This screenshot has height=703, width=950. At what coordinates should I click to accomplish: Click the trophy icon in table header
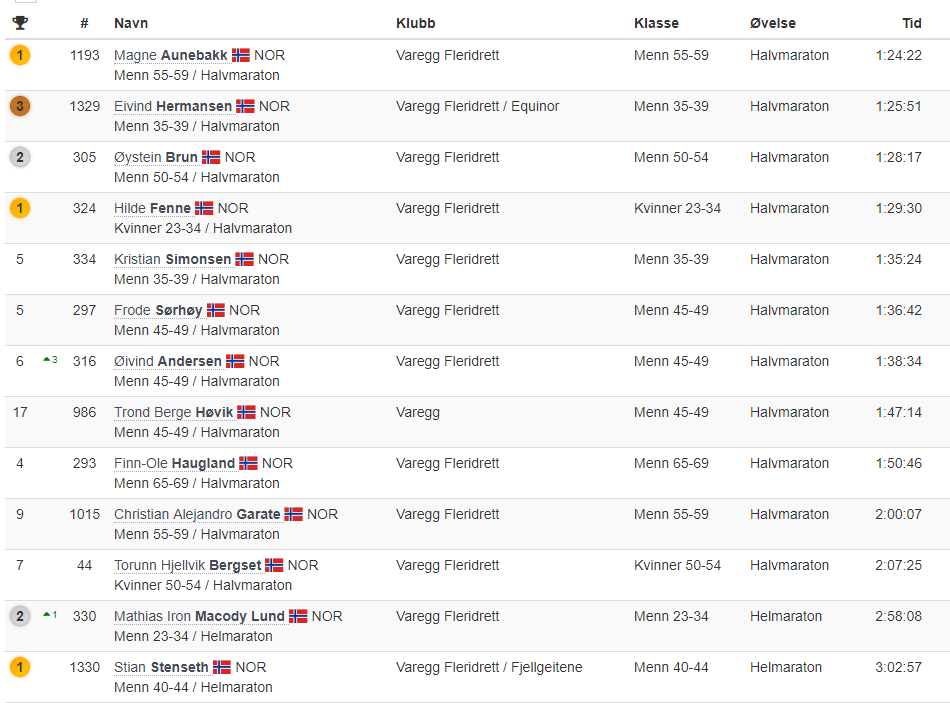[20, 23]
